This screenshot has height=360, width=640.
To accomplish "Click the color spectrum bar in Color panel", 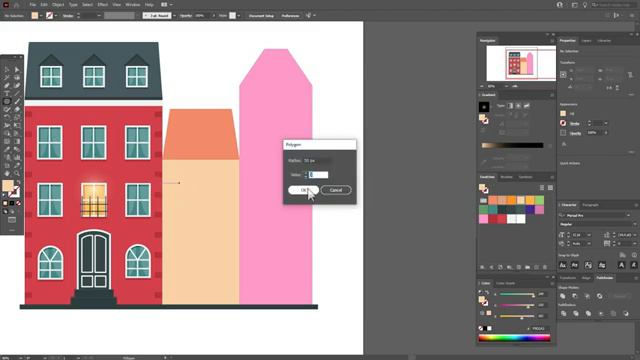I will pos(514,338).
